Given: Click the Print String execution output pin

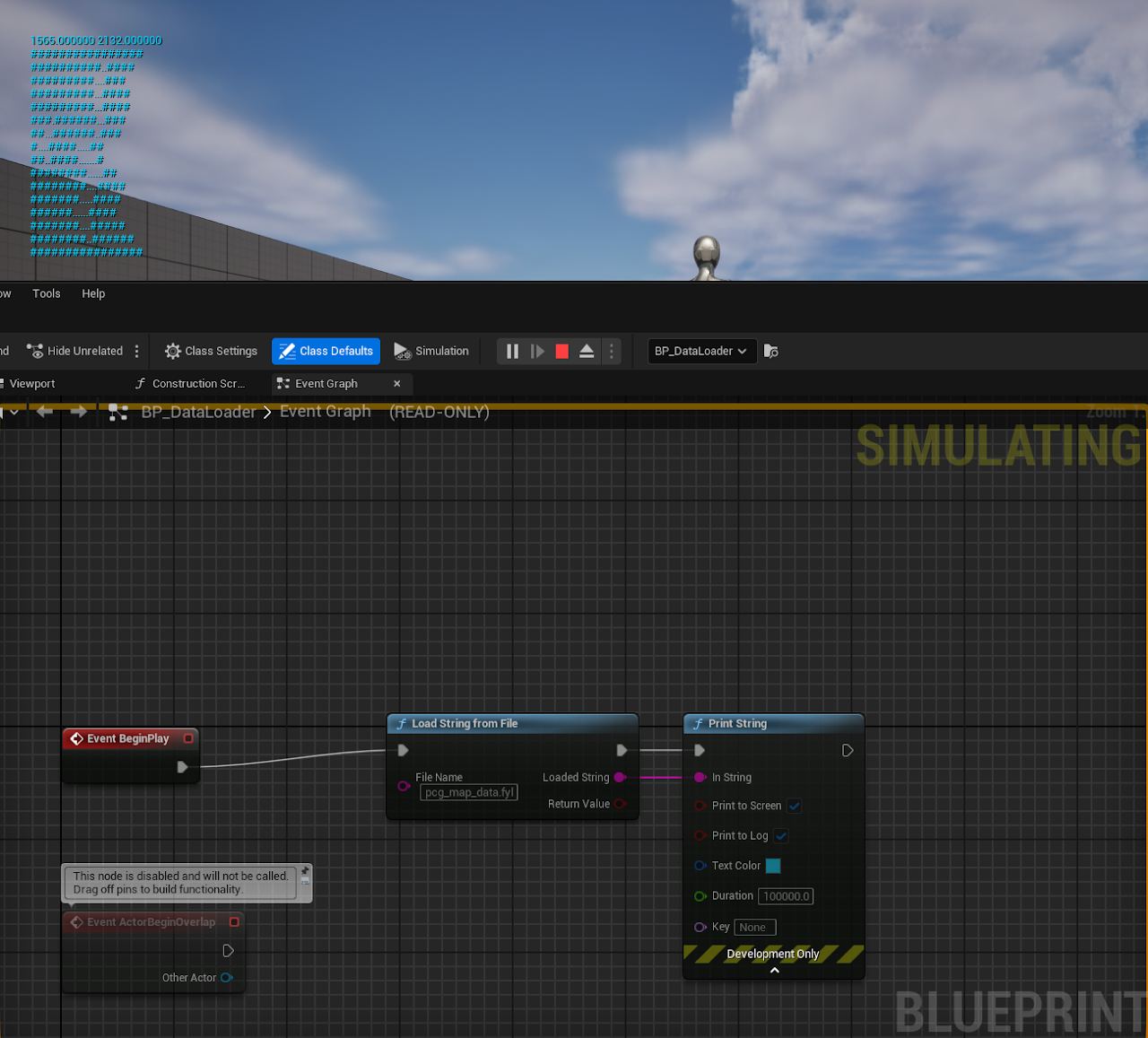Looking at the screenshot, I should pyautogui.click(x=848, y=750).
